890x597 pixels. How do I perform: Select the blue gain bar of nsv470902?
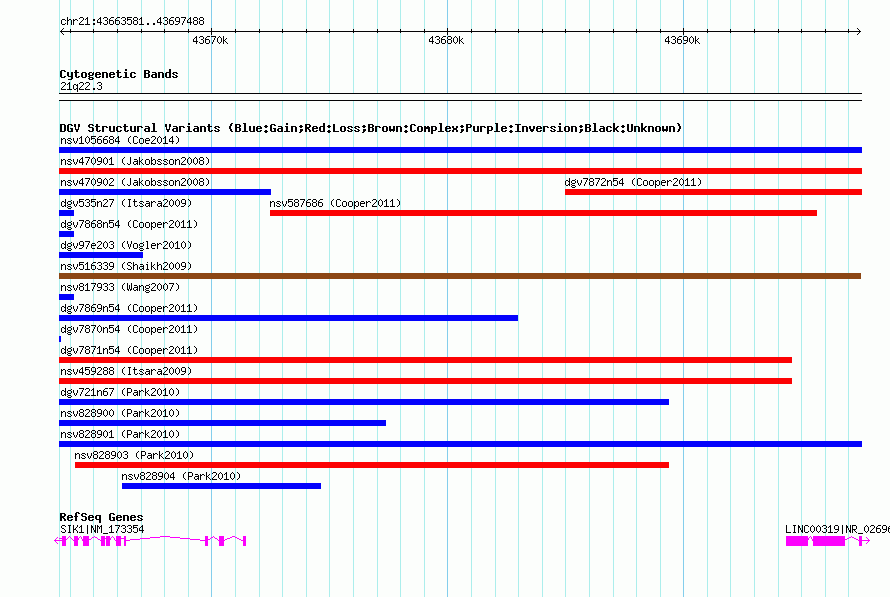coord(165,192)
